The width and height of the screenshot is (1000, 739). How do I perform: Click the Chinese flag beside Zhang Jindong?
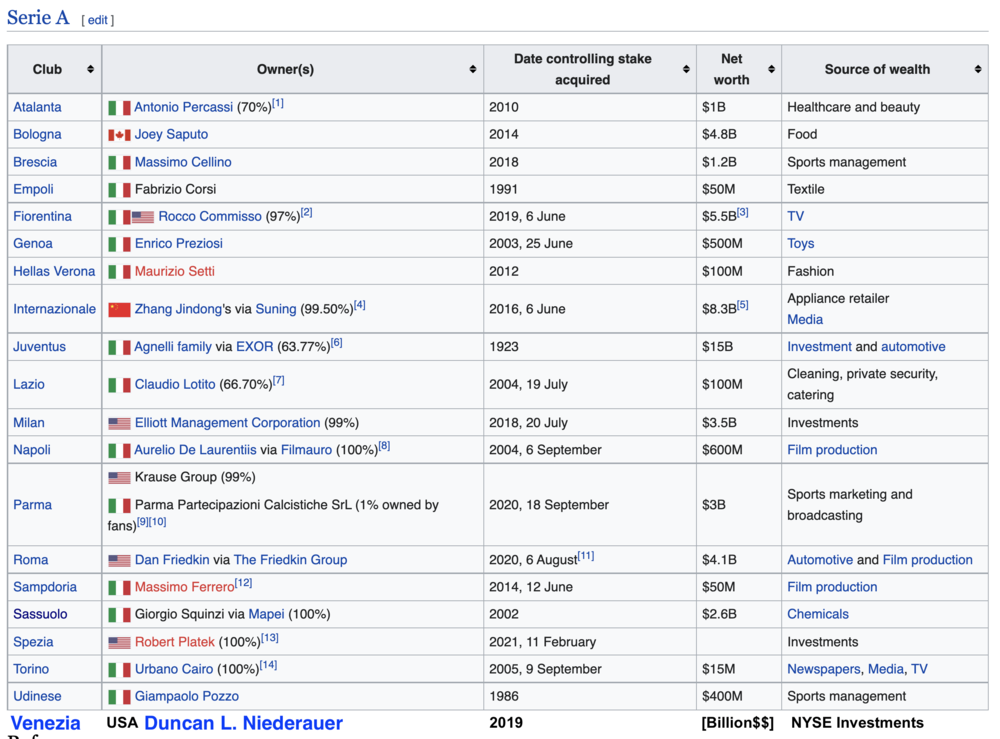(x=119, y=310)
